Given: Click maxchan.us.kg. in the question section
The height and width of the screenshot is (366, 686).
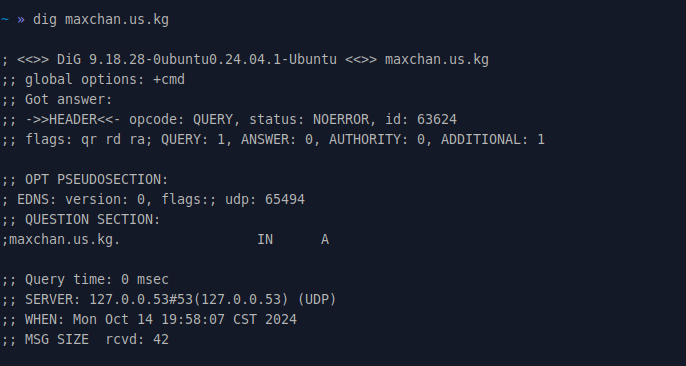Looking at the screenshot, I should click(x=64, y=240).
